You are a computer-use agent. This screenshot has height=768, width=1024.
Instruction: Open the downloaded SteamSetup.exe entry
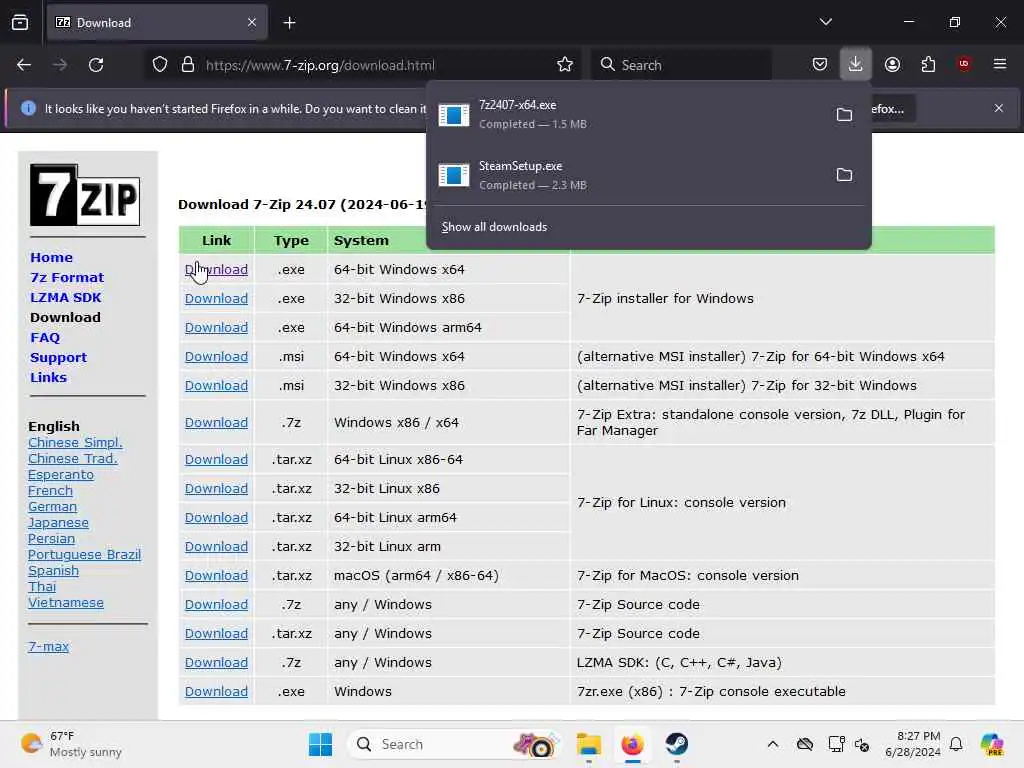pos(628,175)
